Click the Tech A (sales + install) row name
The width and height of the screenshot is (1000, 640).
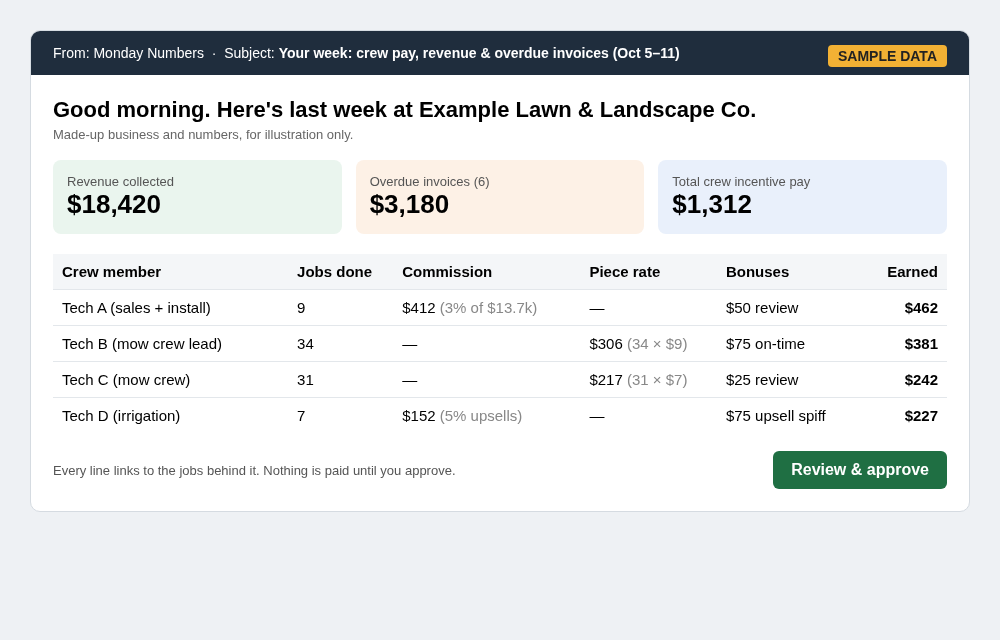click(x=136, y=308)
